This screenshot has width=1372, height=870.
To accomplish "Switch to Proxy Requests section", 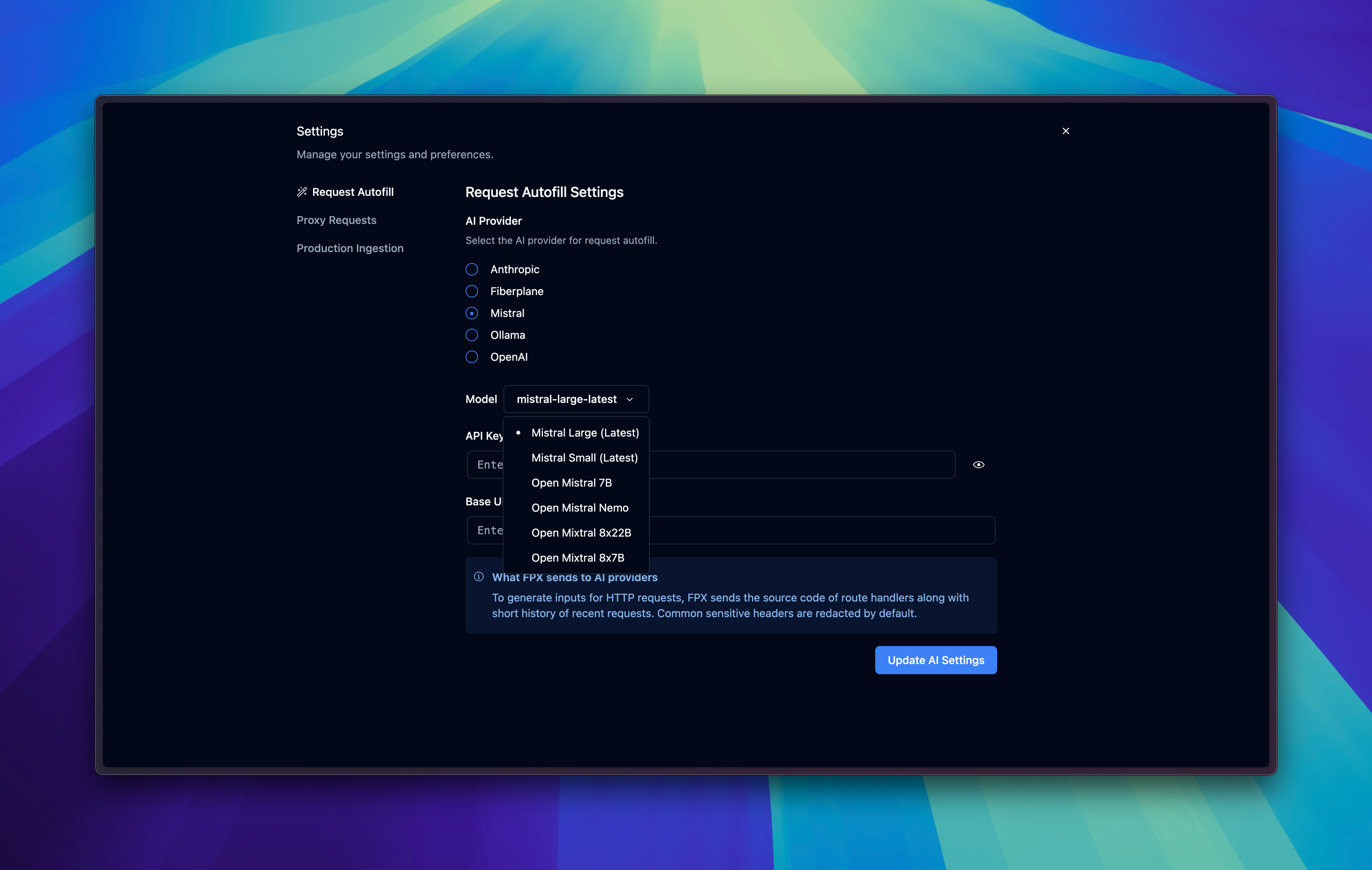I will (x=336, y=220).
